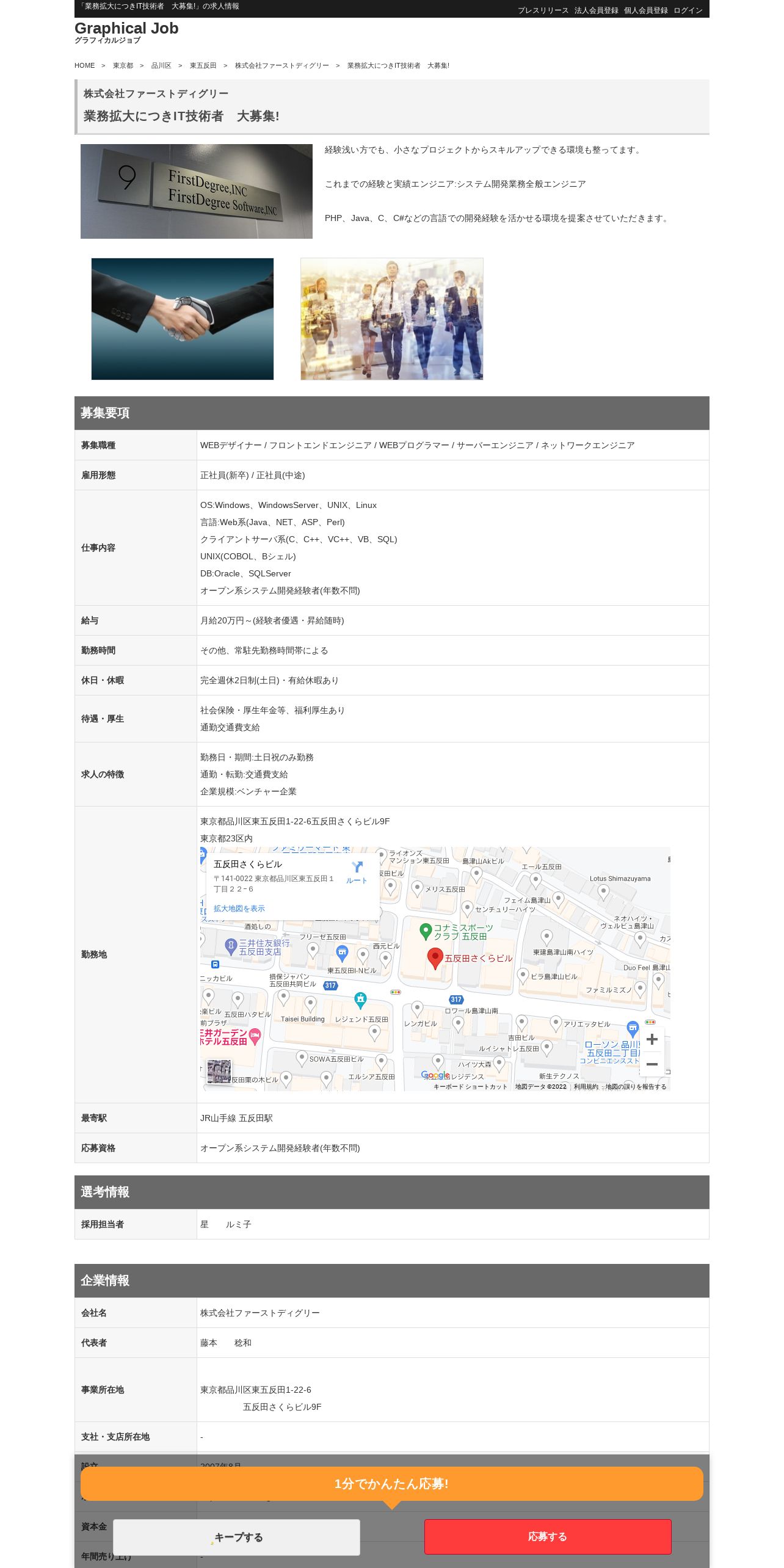
Task: Click job title 業務拡大につきIT技術者 大募集!
Action: pyautogui.click(x=181, y=116)
